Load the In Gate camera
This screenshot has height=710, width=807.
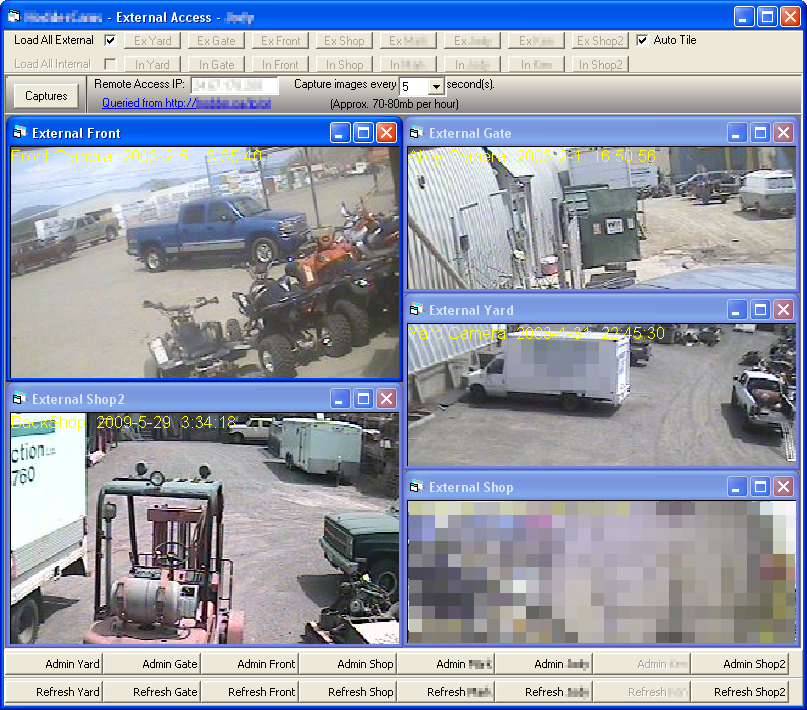(x=216, y=65)
